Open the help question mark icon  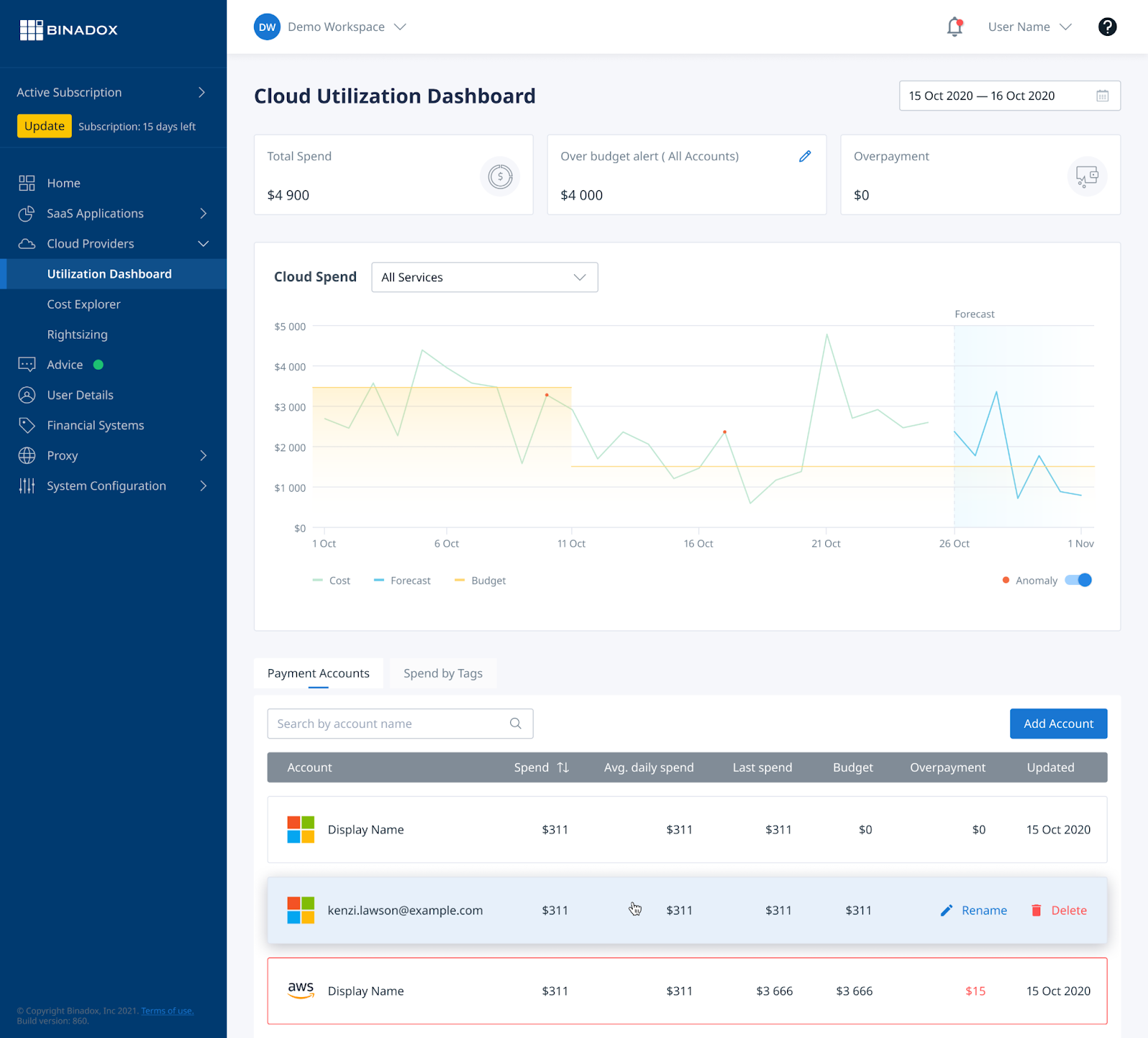click(1107, 27)
